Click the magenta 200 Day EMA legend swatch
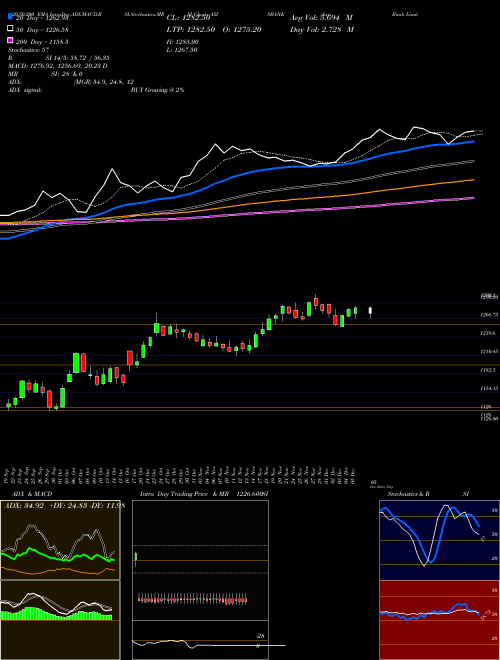 pyautogui.click(x=10, y=40)
